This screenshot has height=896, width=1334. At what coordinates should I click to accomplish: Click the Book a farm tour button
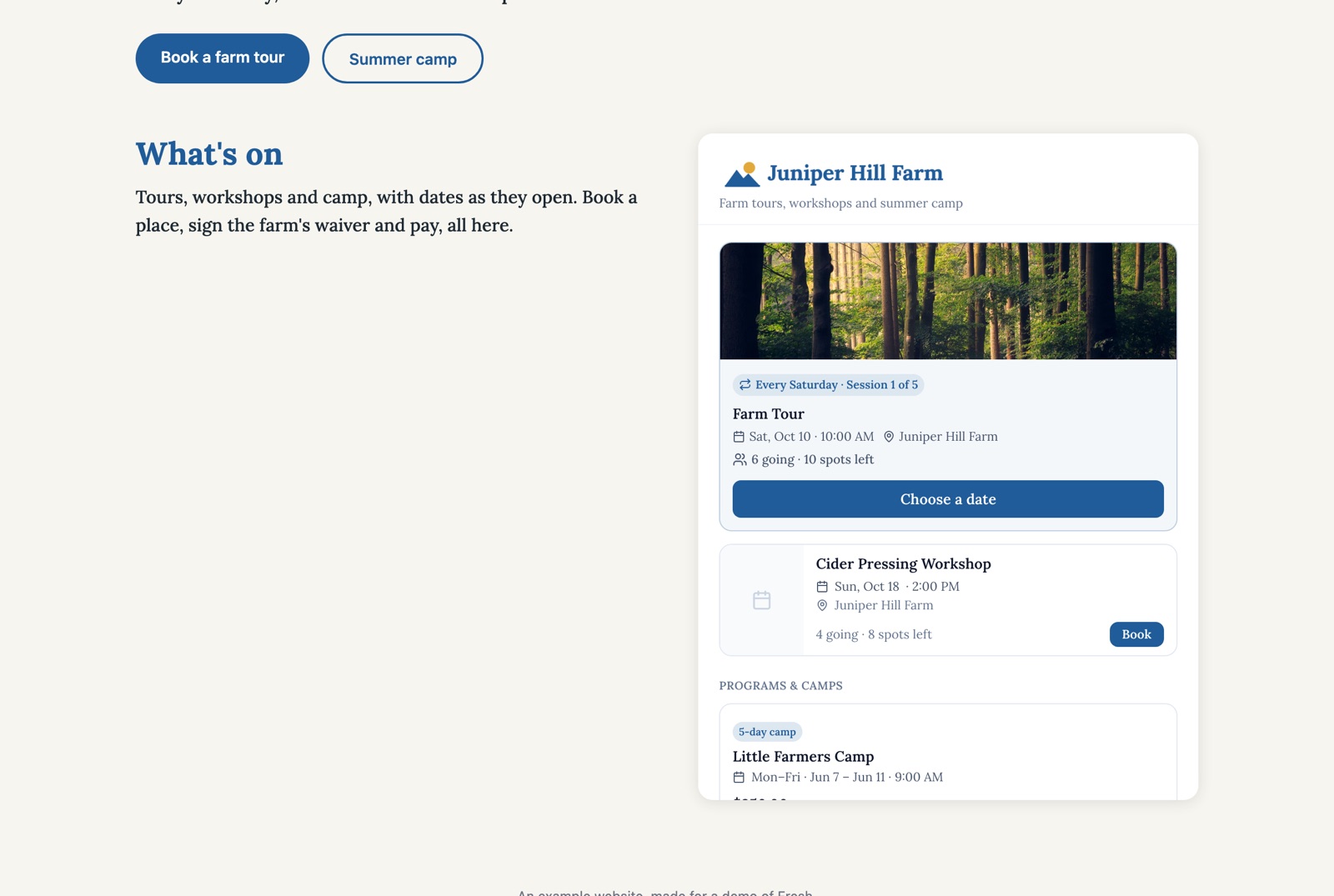(223, 58)
